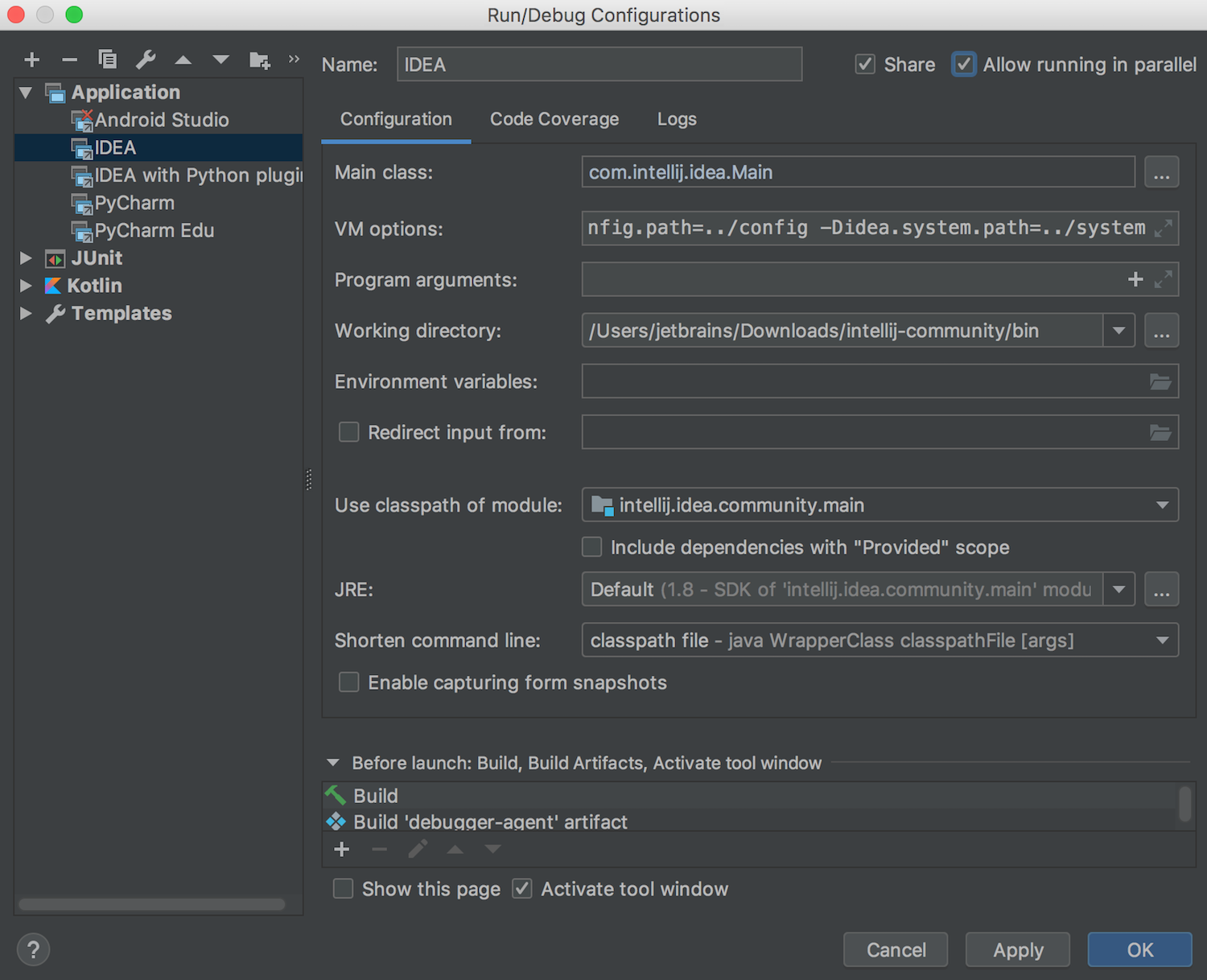Select the IDEA configuration in tree
1207x980 pixels.
159,148
